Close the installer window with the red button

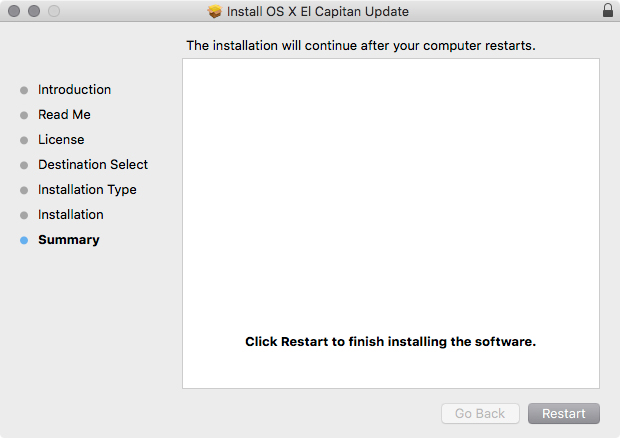(14, 11)
